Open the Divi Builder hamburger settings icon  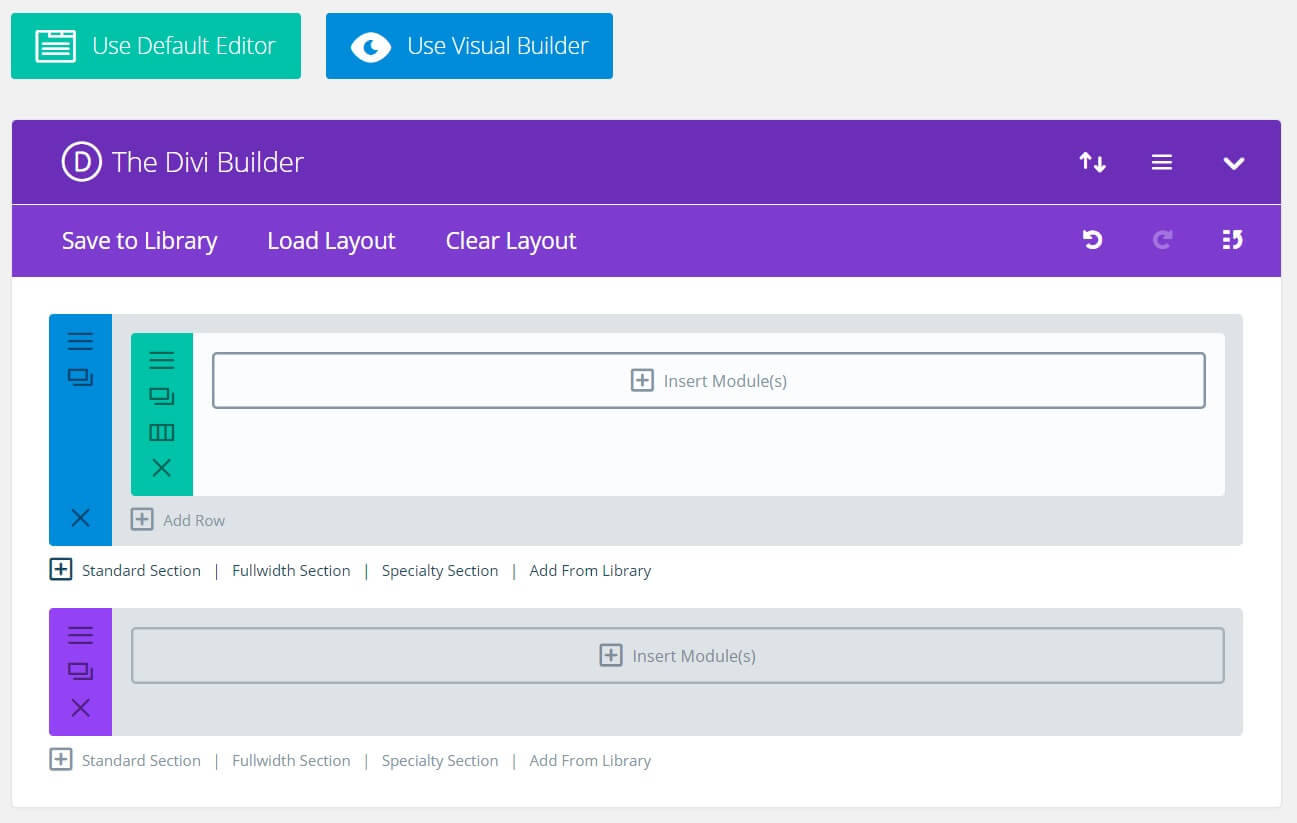coord(1162,162)
